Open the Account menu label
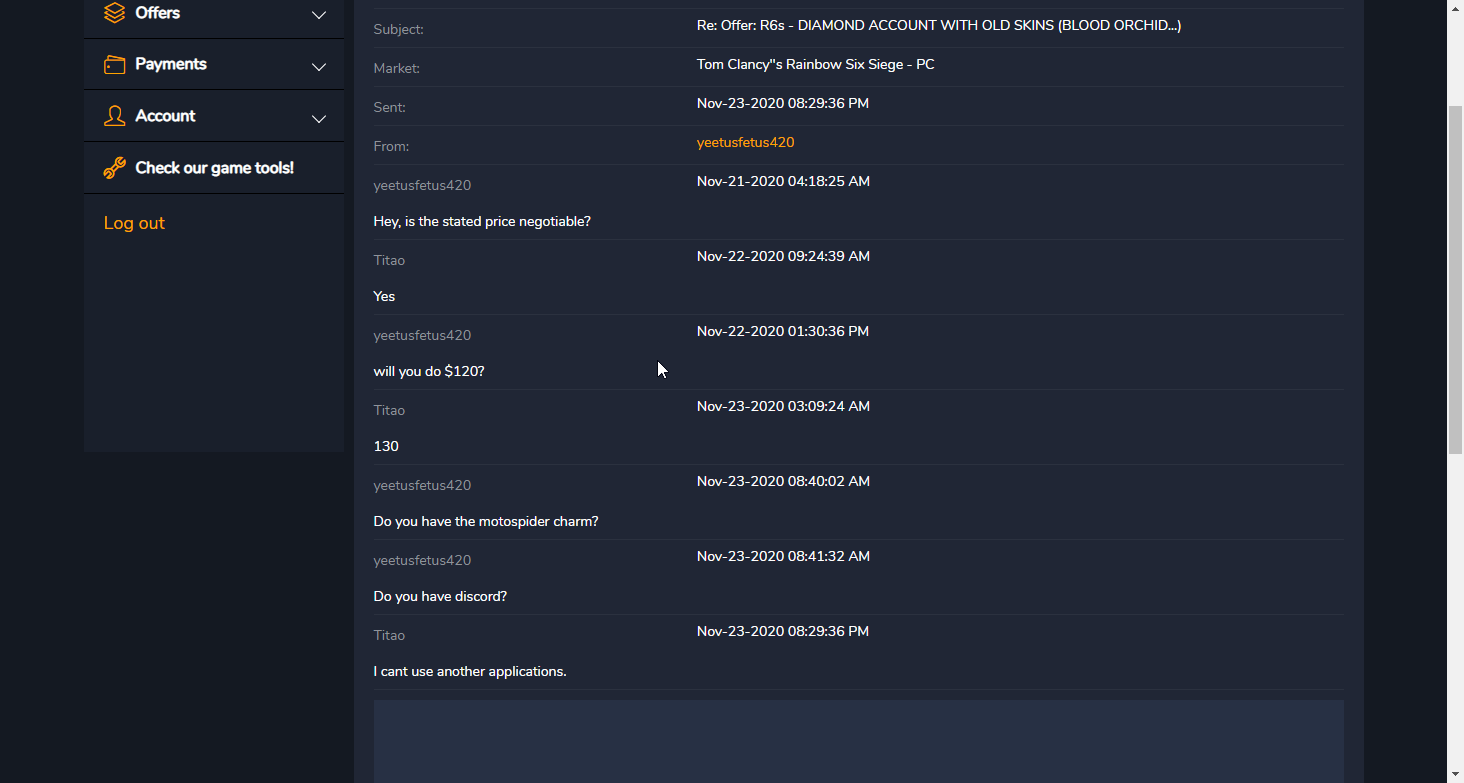This screenshot has height=783, width=1464. click(165, 116)
